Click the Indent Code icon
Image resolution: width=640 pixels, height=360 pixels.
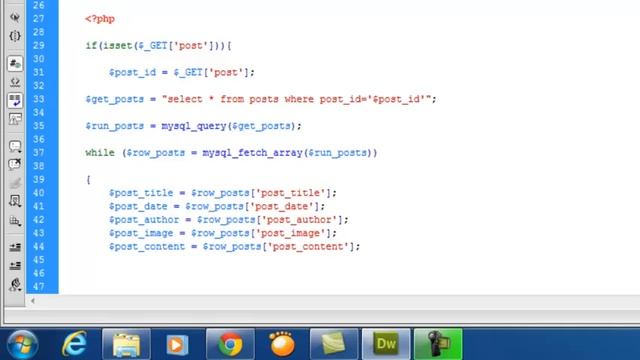(x=15, y=247)
